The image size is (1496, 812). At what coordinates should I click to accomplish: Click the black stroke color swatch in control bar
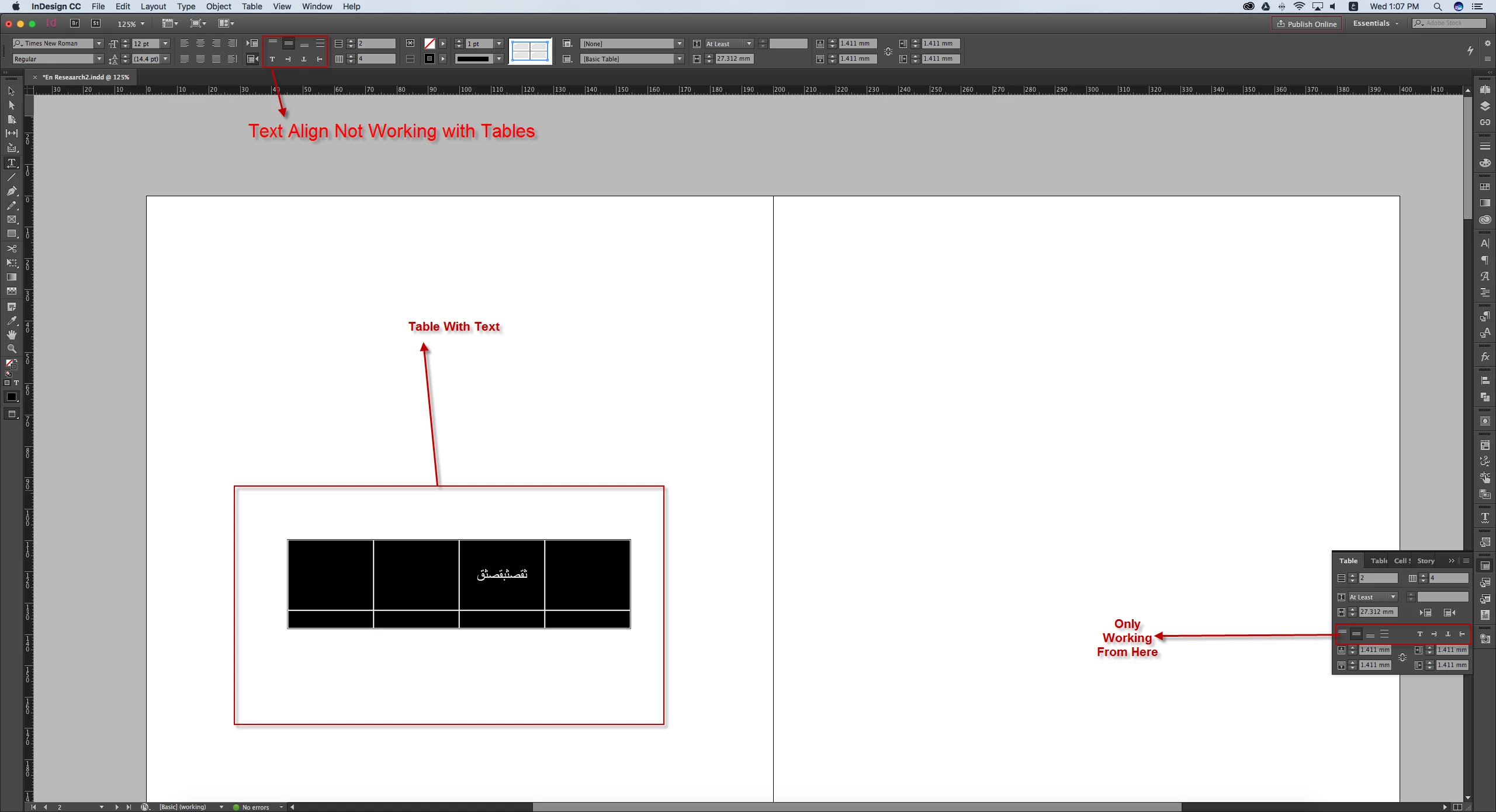[x=429, y=59]
